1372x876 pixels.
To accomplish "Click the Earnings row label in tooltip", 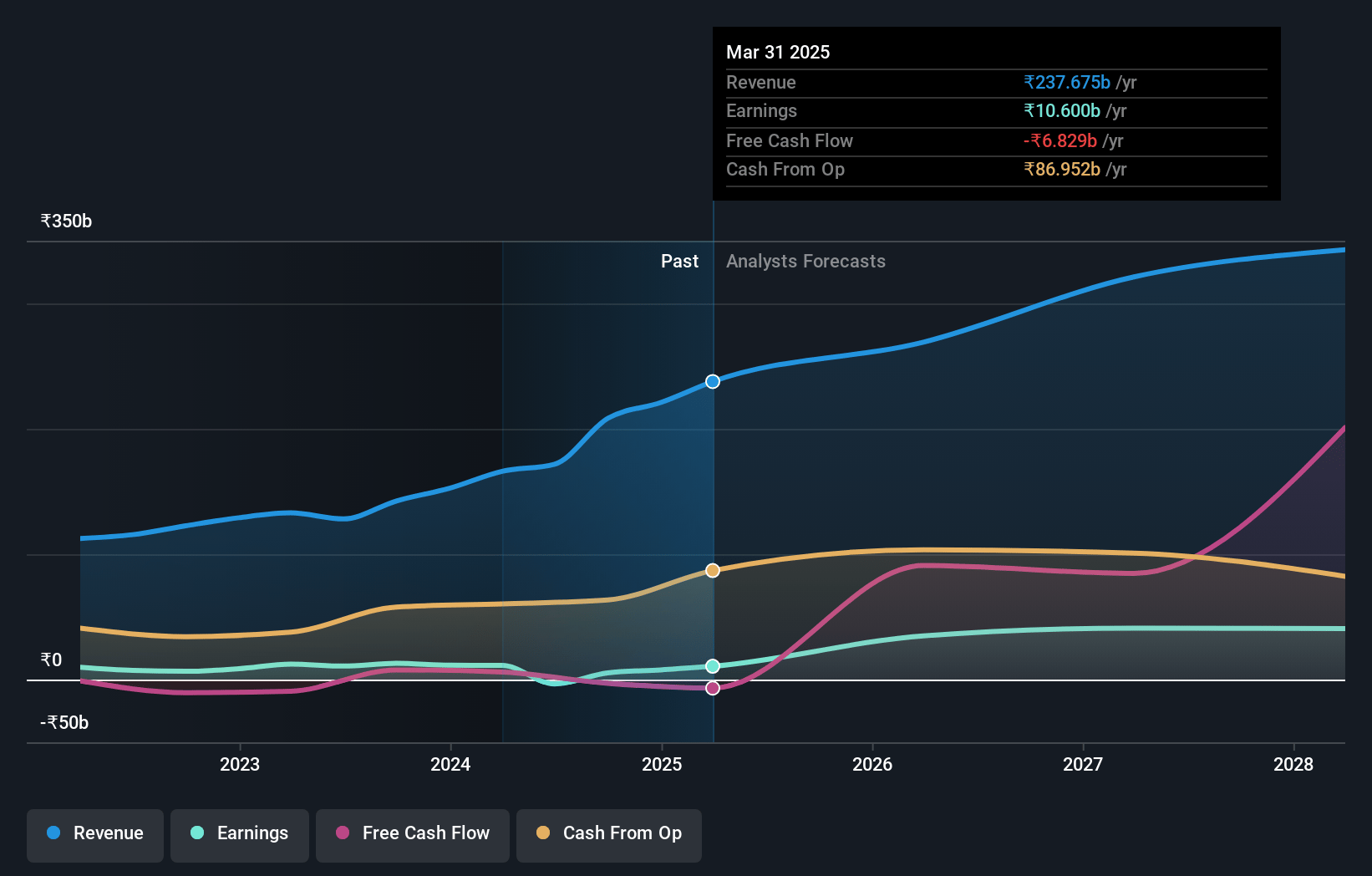I will point(761,110).
